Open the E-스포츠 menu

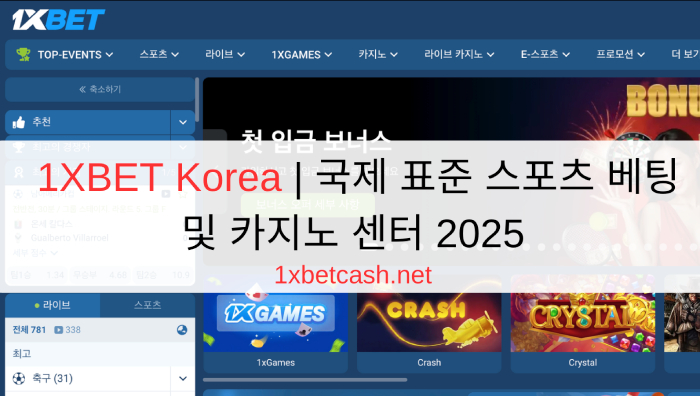coord(545,54)
